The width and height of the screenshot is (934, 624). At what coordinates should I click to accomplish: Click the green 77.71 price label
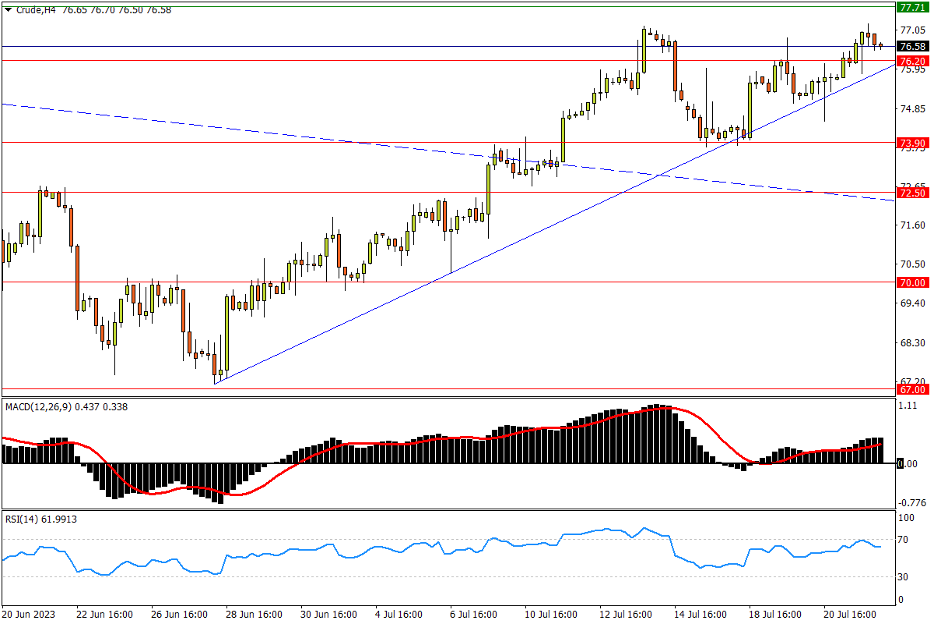click(x=911, y=7)
